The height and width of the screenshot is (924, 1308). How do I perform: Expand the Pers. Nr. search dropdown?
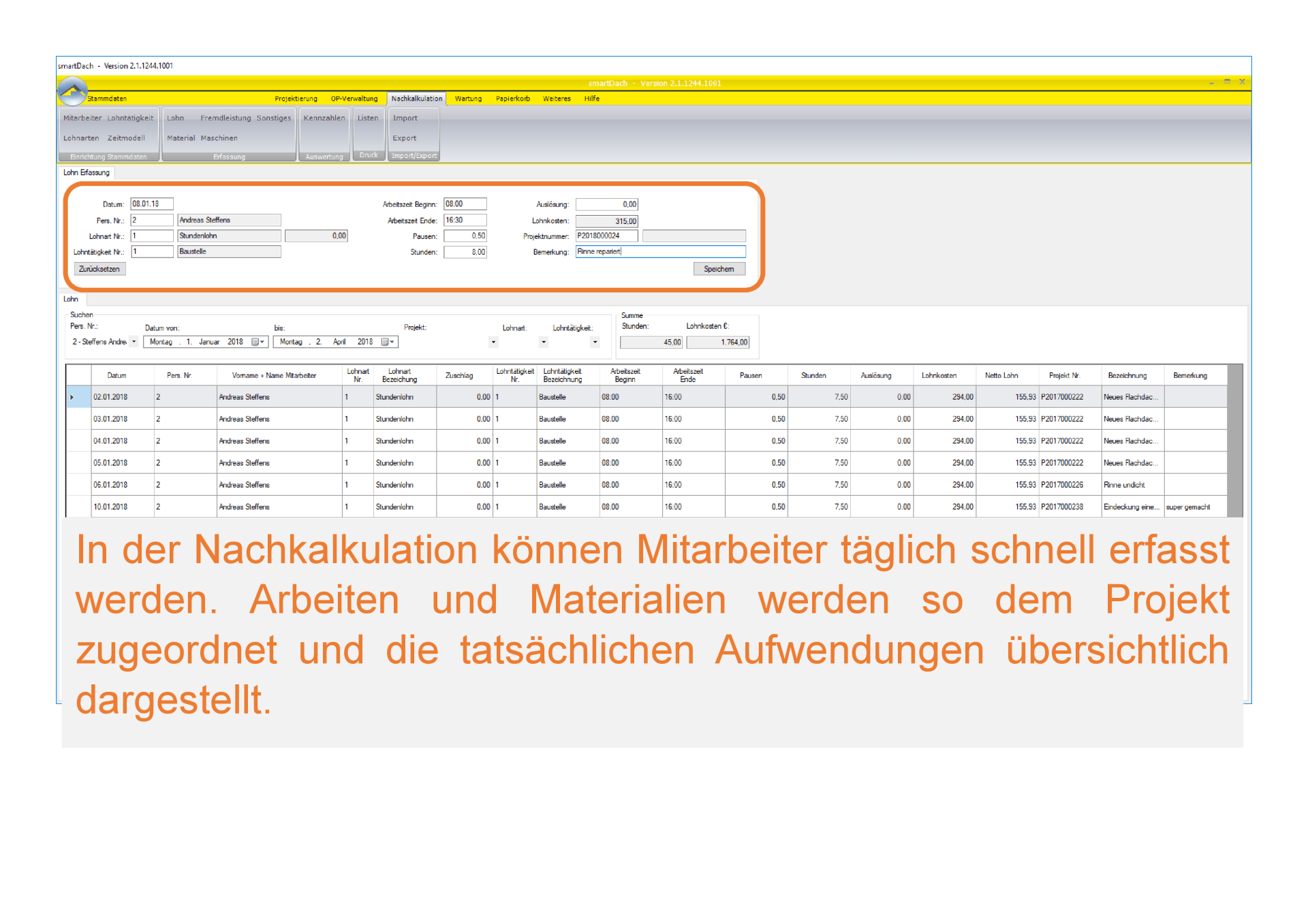(x=134, y=342)
